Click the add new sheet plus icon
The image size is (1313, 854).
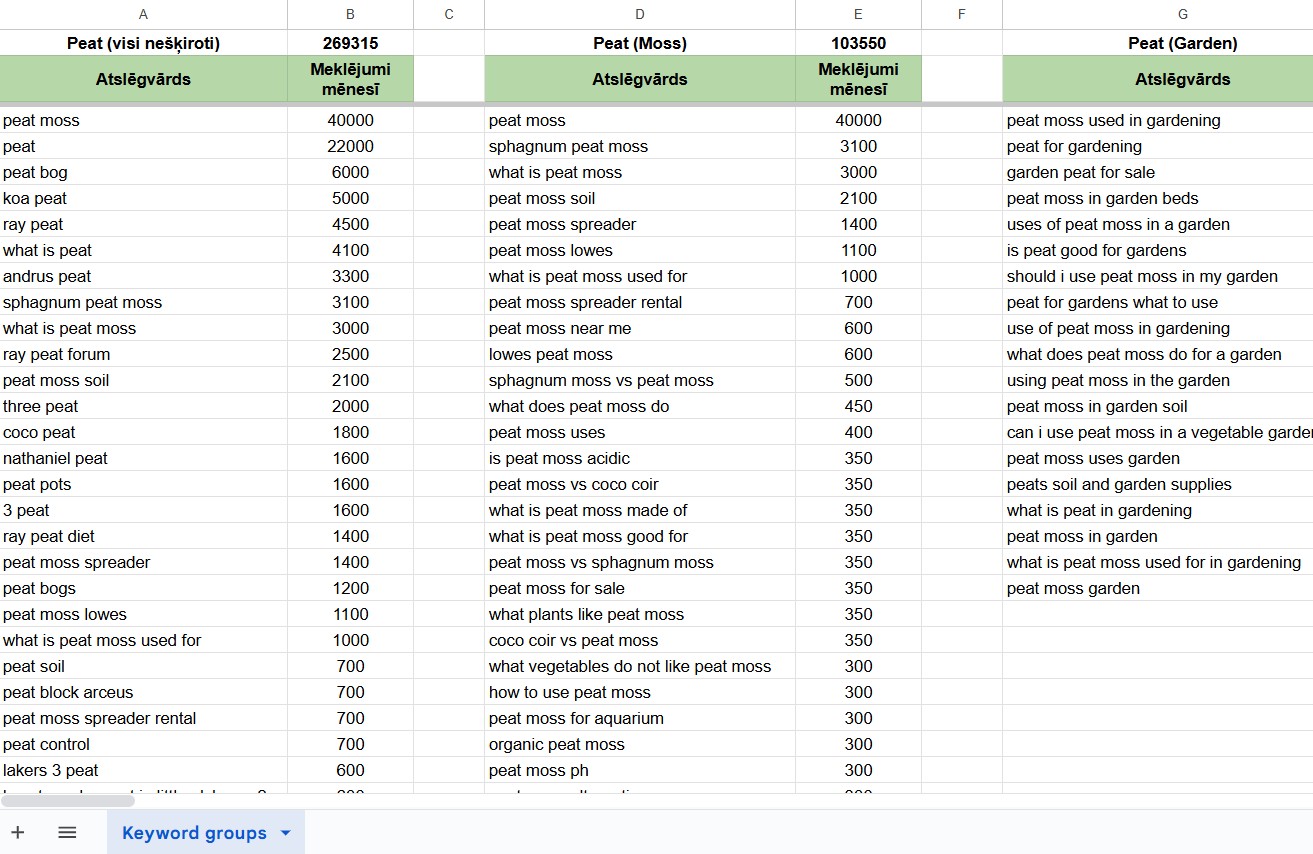coord(18,832)
